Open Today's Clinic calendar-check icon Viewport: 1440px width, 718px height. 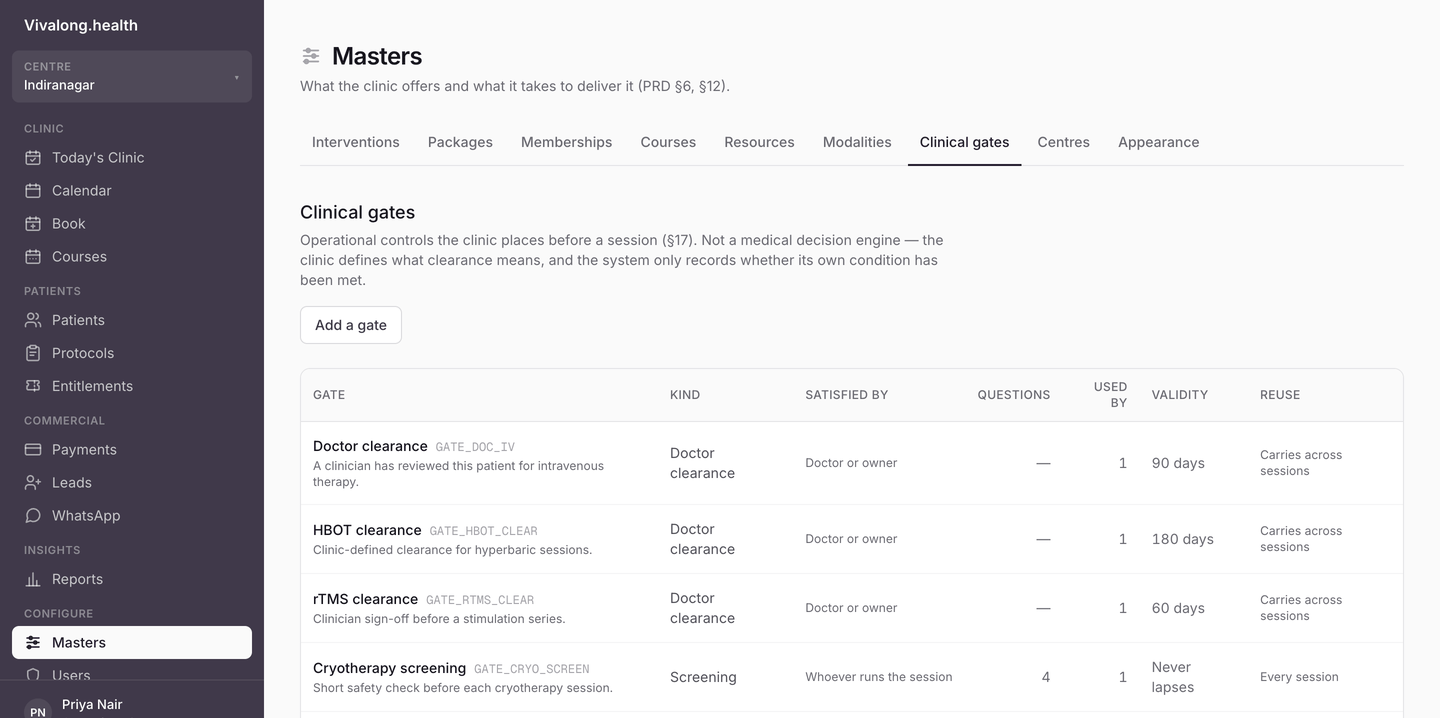coord(33,157)
